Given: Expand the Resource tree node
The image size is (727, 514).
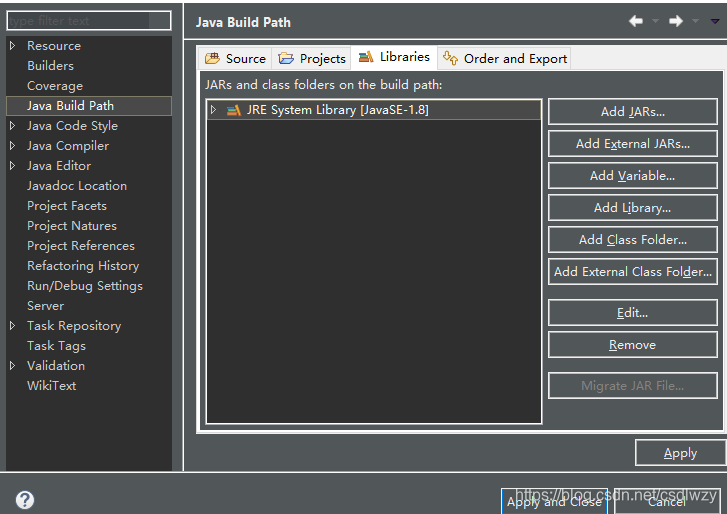Looking at the screenshot, I should 13,45.
